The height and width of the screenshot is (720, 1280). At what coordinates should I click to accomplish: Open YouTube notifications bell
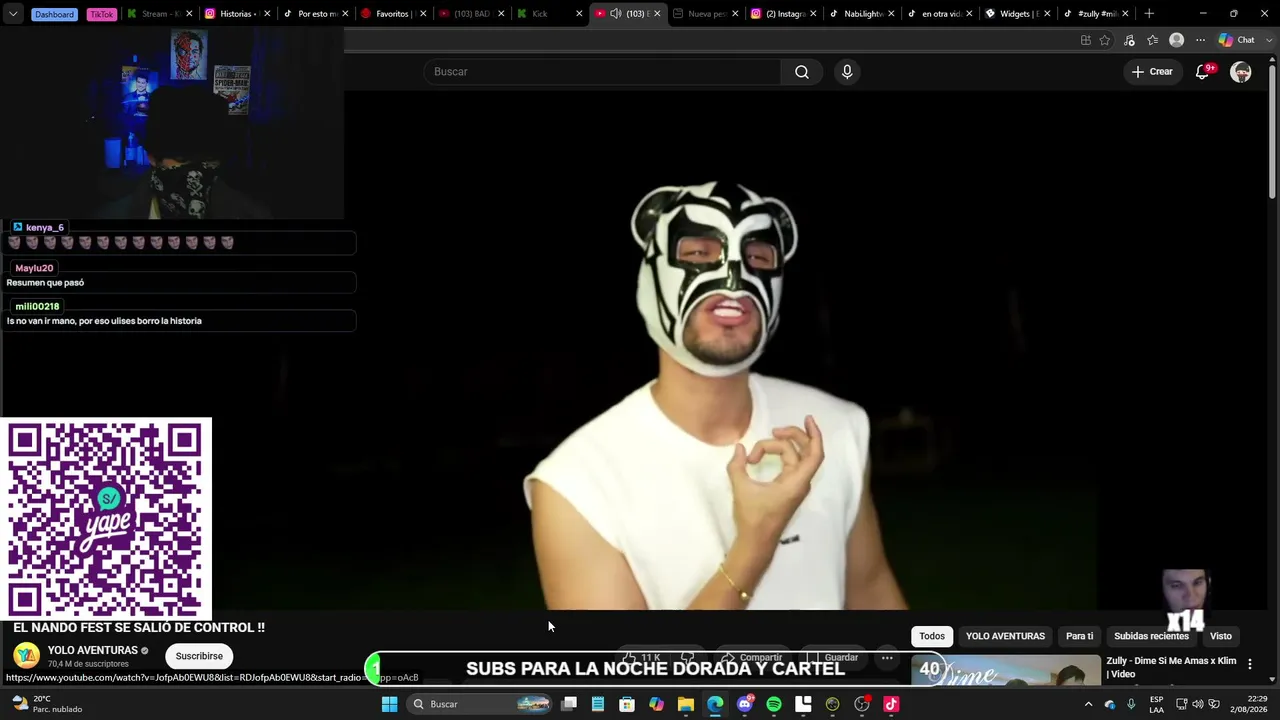pos(1203,72)
